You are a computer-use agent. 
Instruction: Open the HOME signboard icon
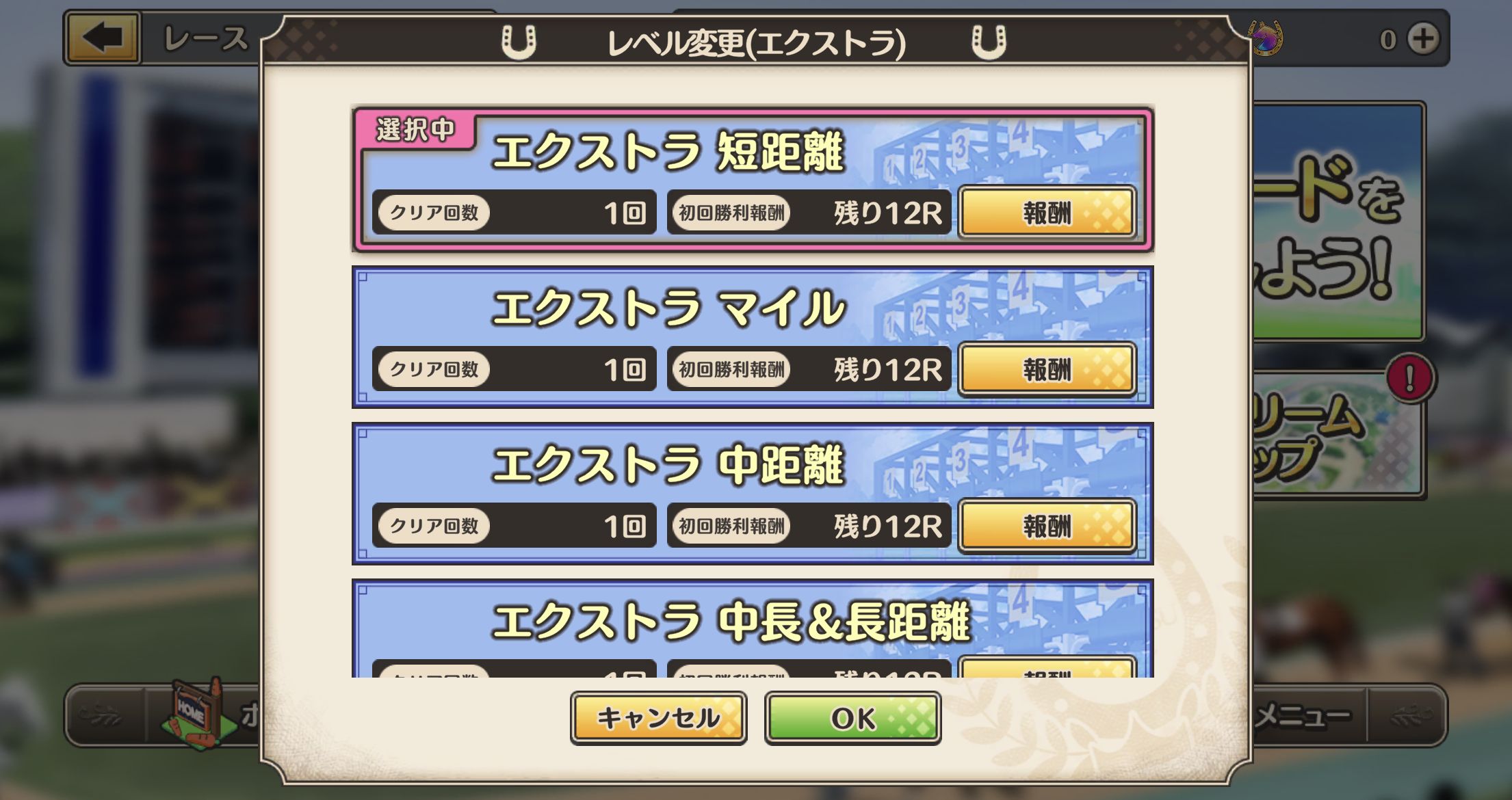pos(196,713)
